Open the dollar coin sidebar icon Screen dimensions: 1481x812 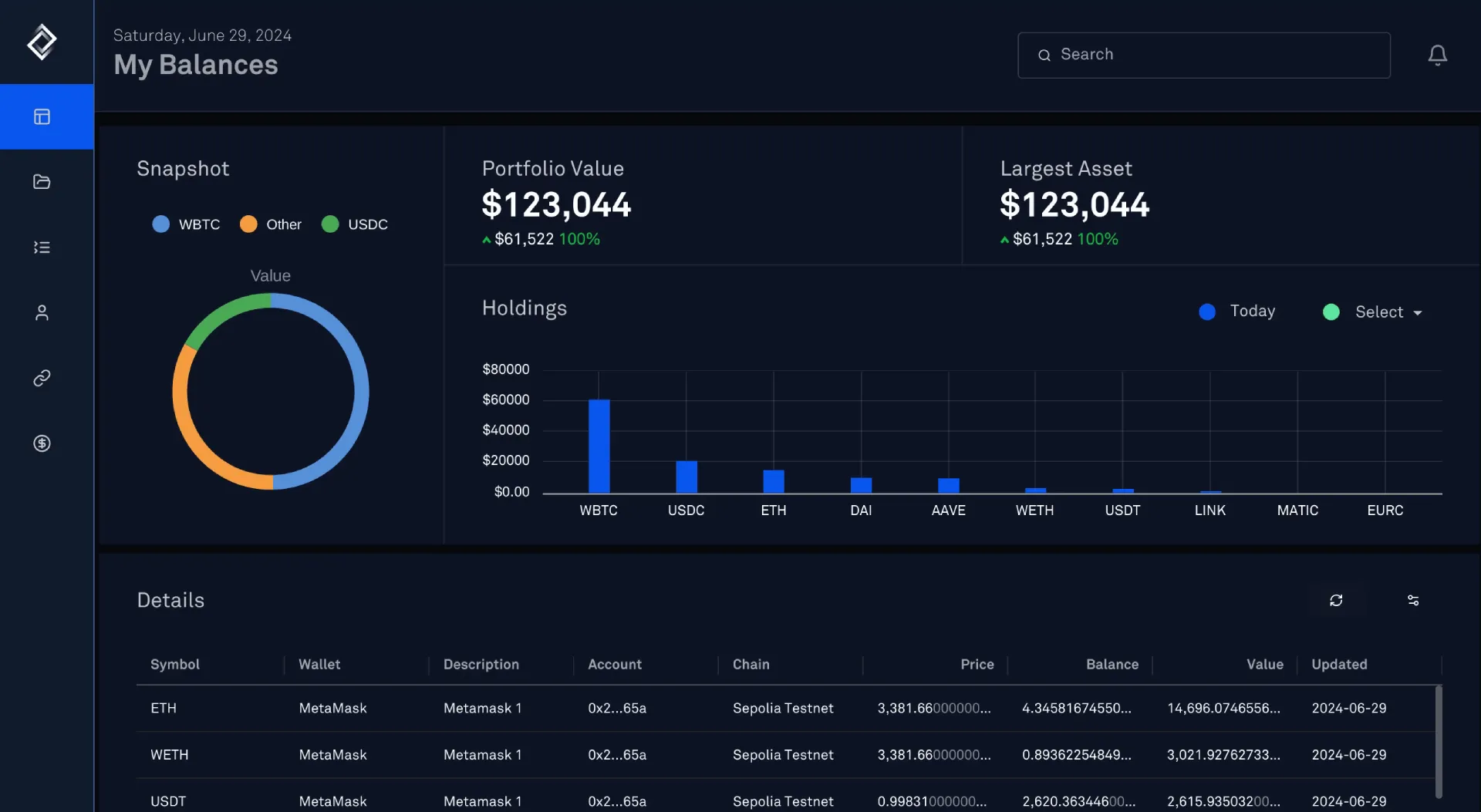42,443
